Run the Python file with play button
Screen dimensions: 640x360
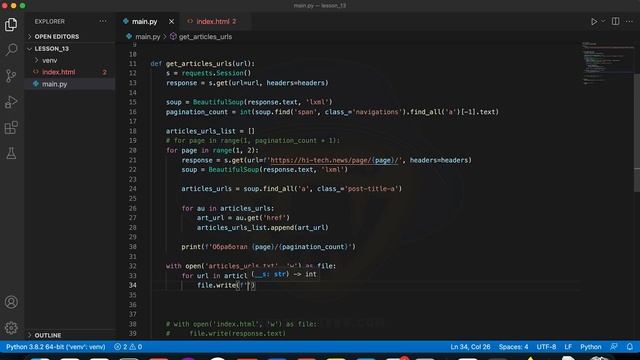click(594, 21)
